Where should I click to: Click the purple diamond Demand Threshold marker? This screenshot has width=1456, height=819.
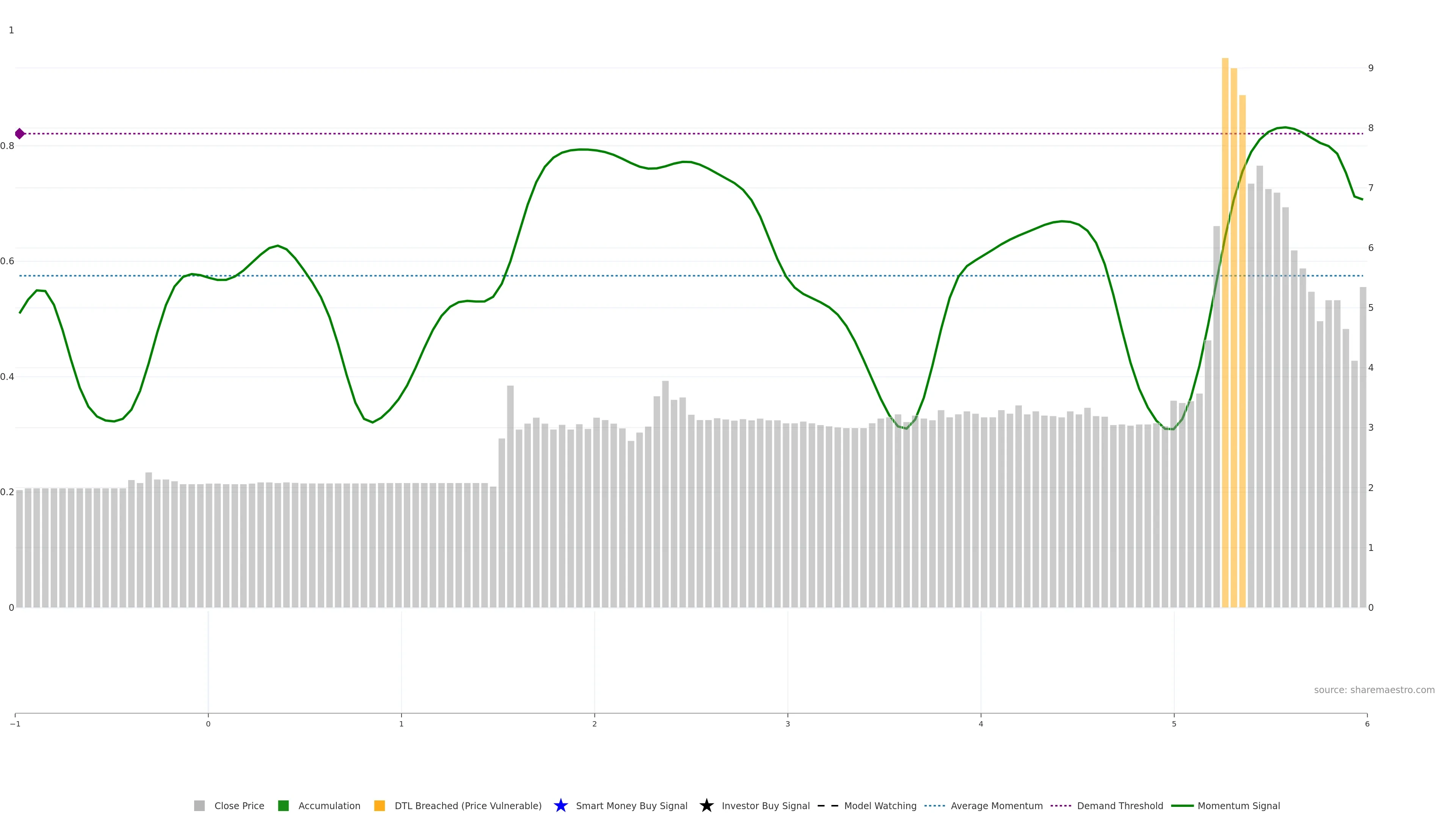(20, 134)
